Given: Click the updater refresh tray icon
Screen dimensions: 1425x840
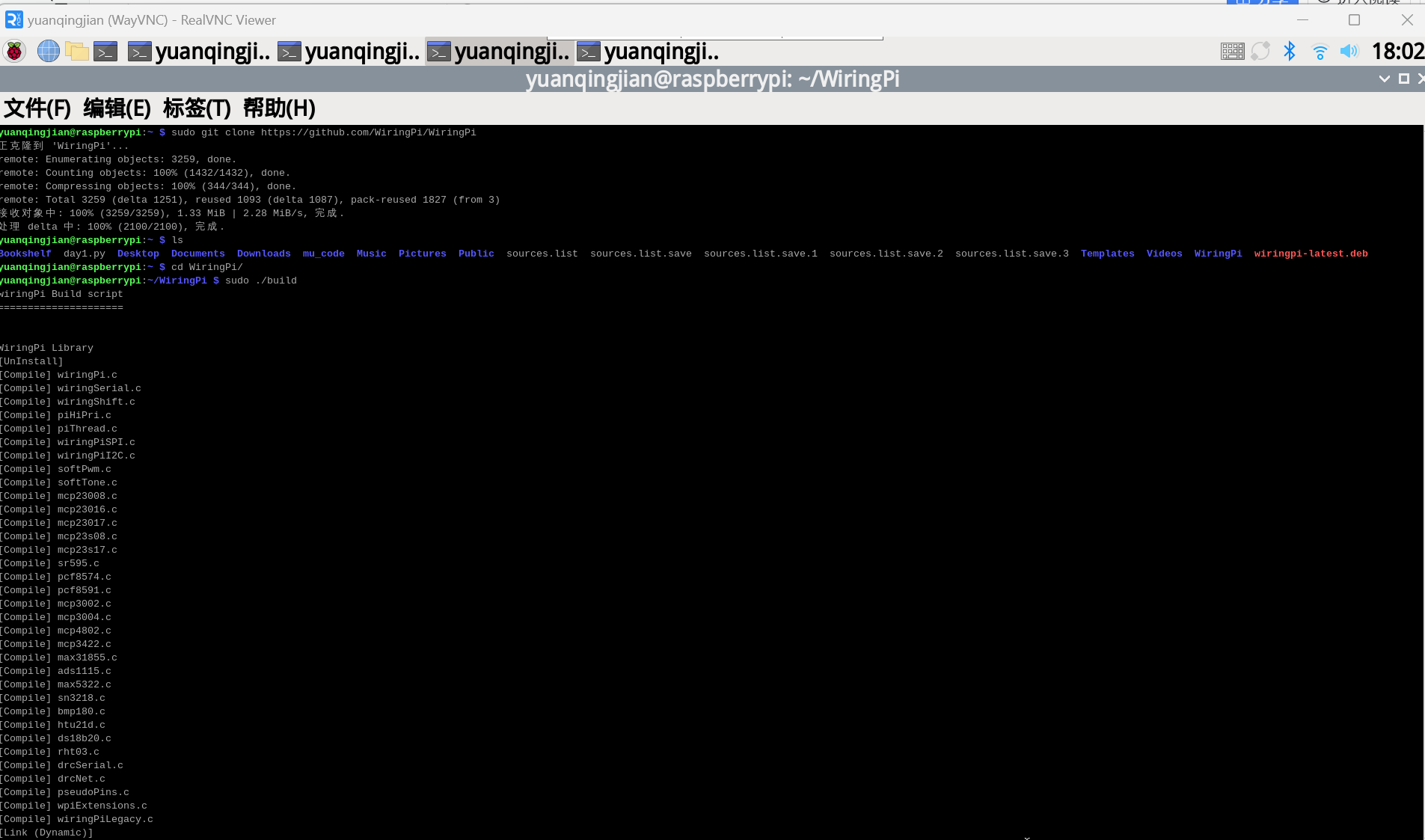Looking at the screenshot, I should pyautogui.click(x=1260, y=51).
